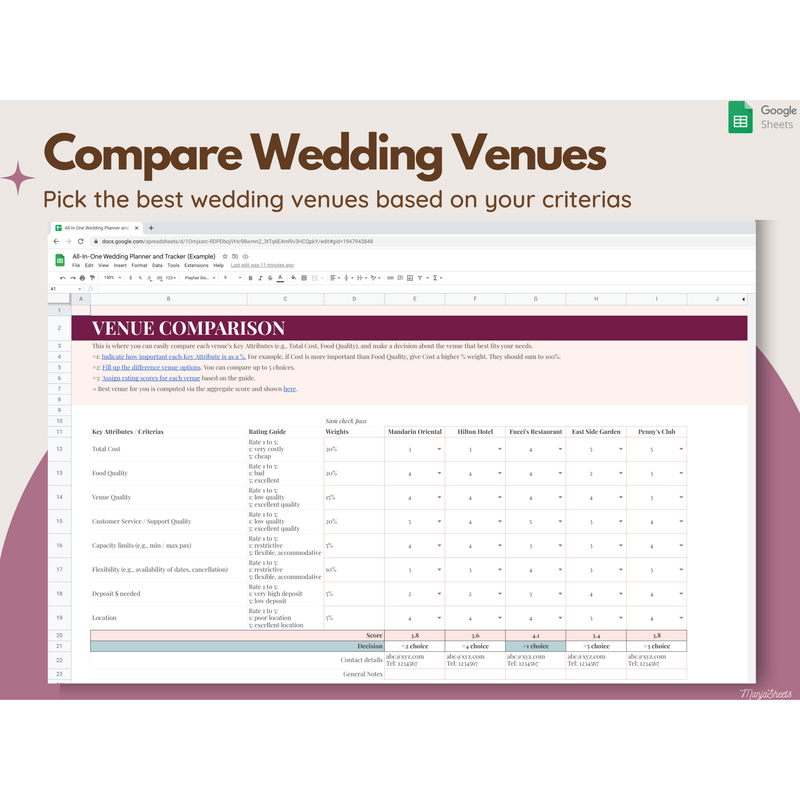The height and width of the screenshot is (800, 800).
Task: Click the print icon in the toolbar
Action: tap(82, 277)
